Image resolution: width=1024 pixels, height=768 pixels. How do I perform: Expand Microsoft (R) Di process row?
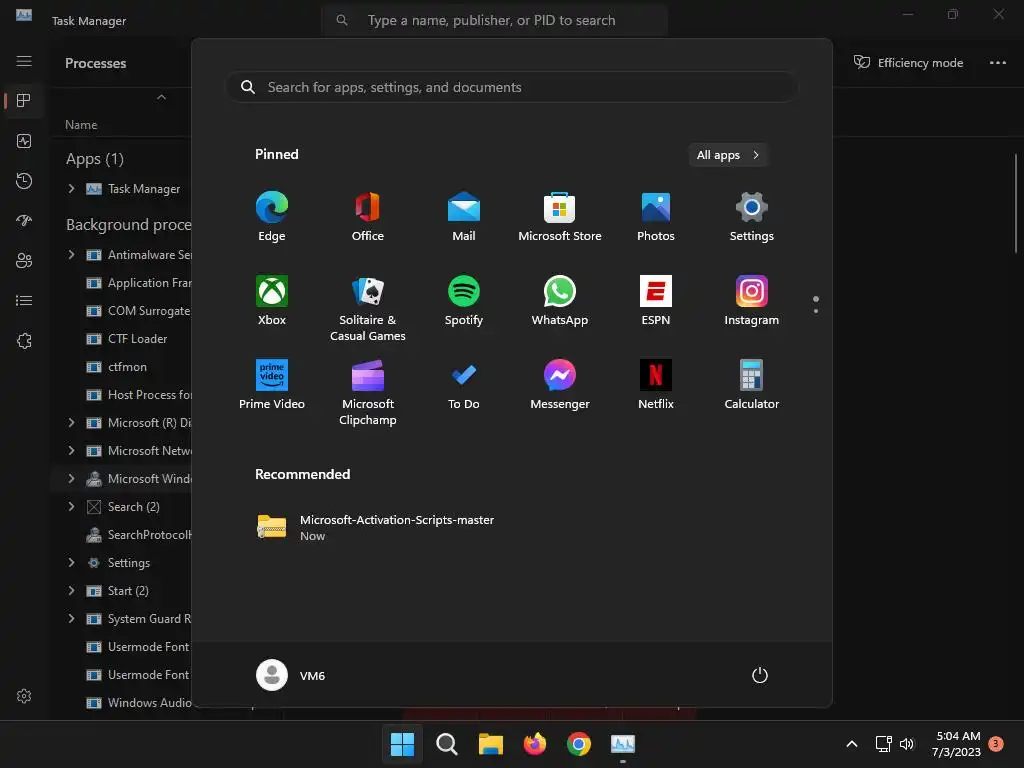pos(71,423)
